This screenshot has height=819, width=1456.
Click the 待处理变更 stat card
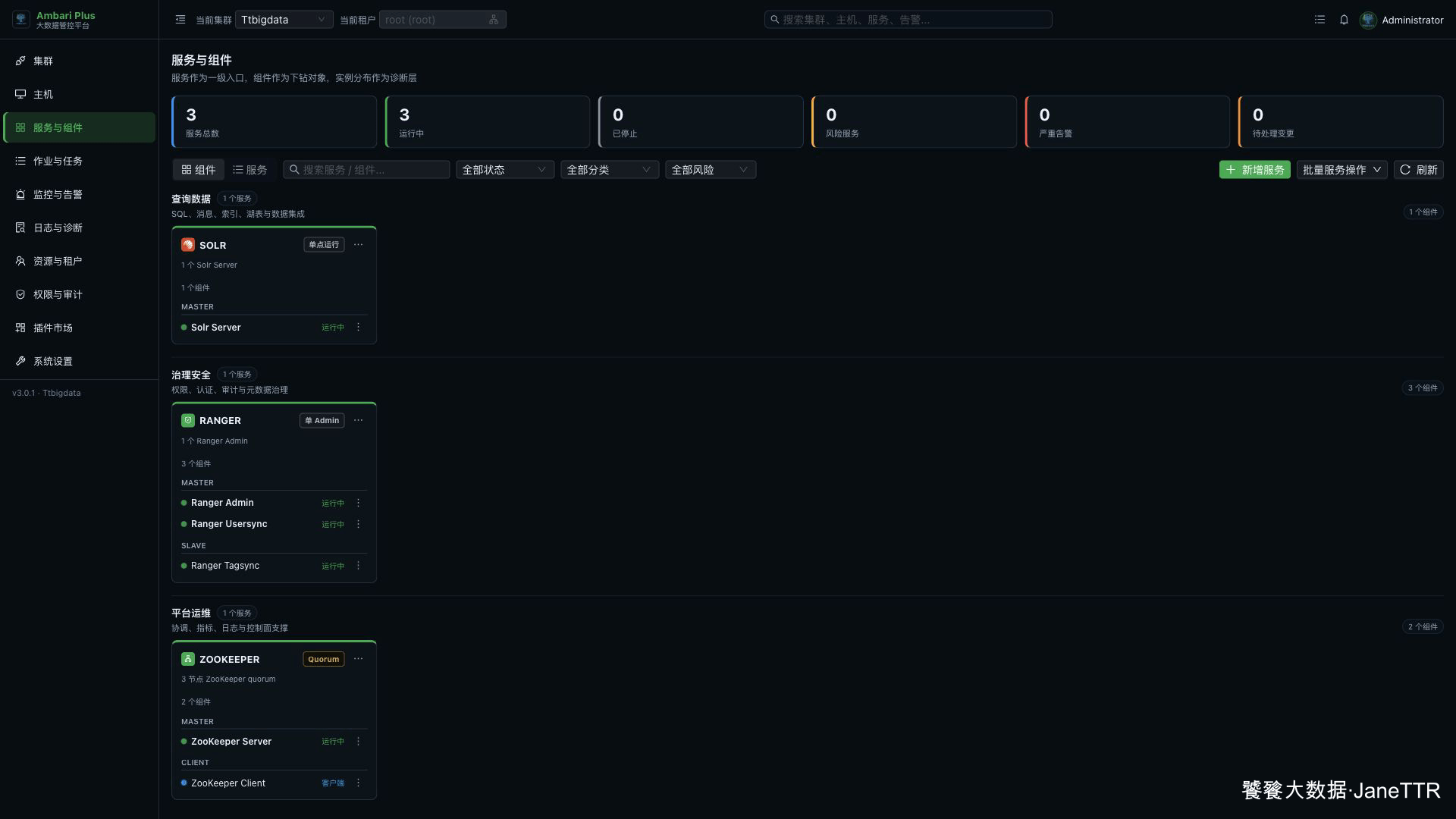pyautogui.click(x=1340, y=121)
